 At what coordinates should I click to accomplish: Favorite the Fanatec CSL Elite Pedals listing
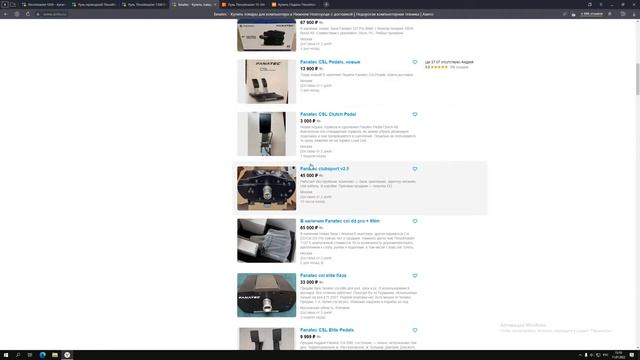click(x=415, y=330)
